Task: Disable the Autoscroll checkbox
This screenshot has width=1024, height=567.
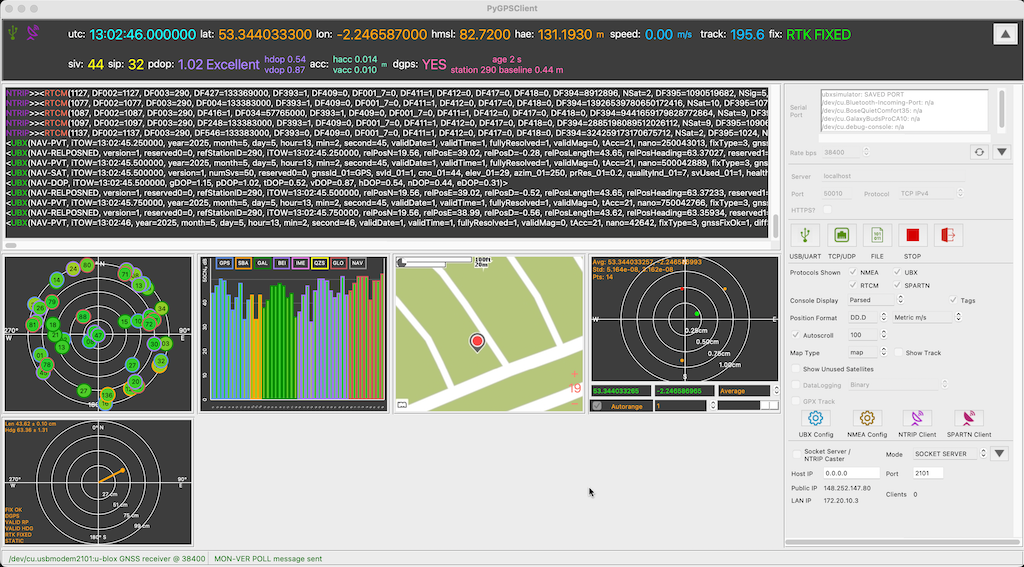Action: coord(795,335)
